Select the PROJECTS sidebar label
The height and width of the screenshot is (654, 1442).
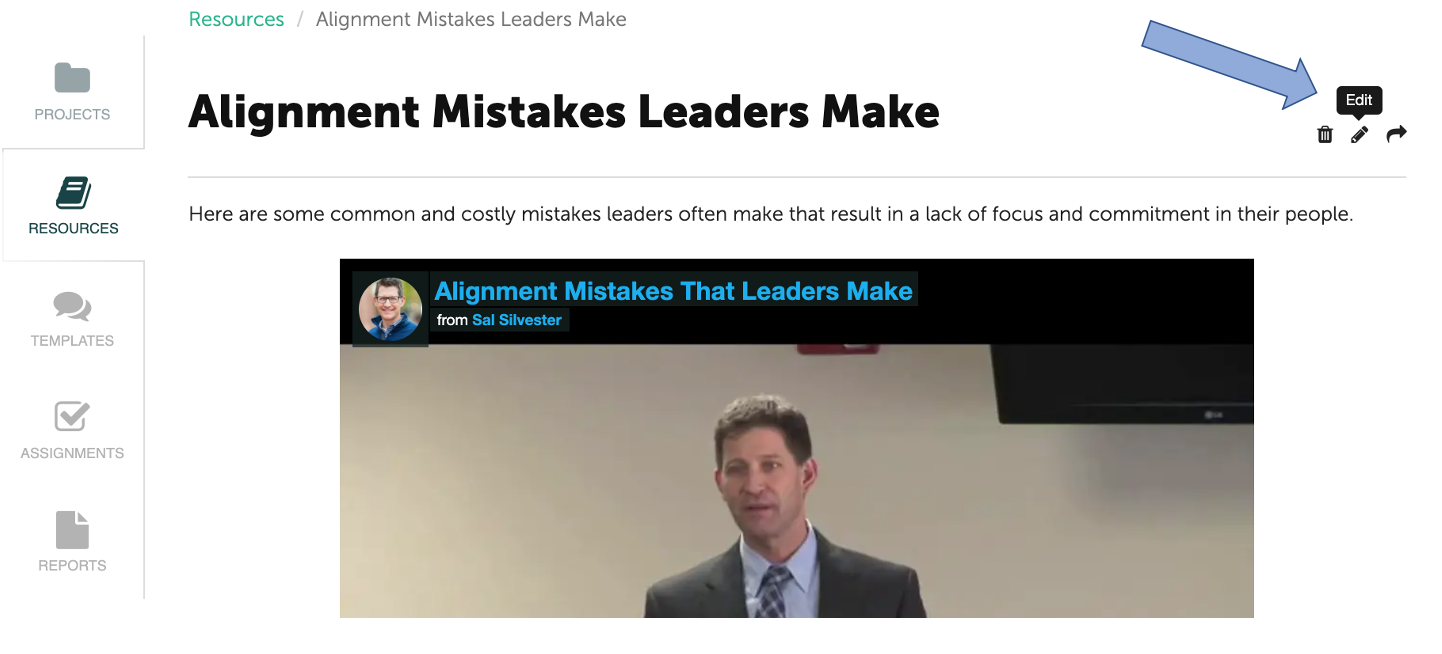click(x=72, y=114)
